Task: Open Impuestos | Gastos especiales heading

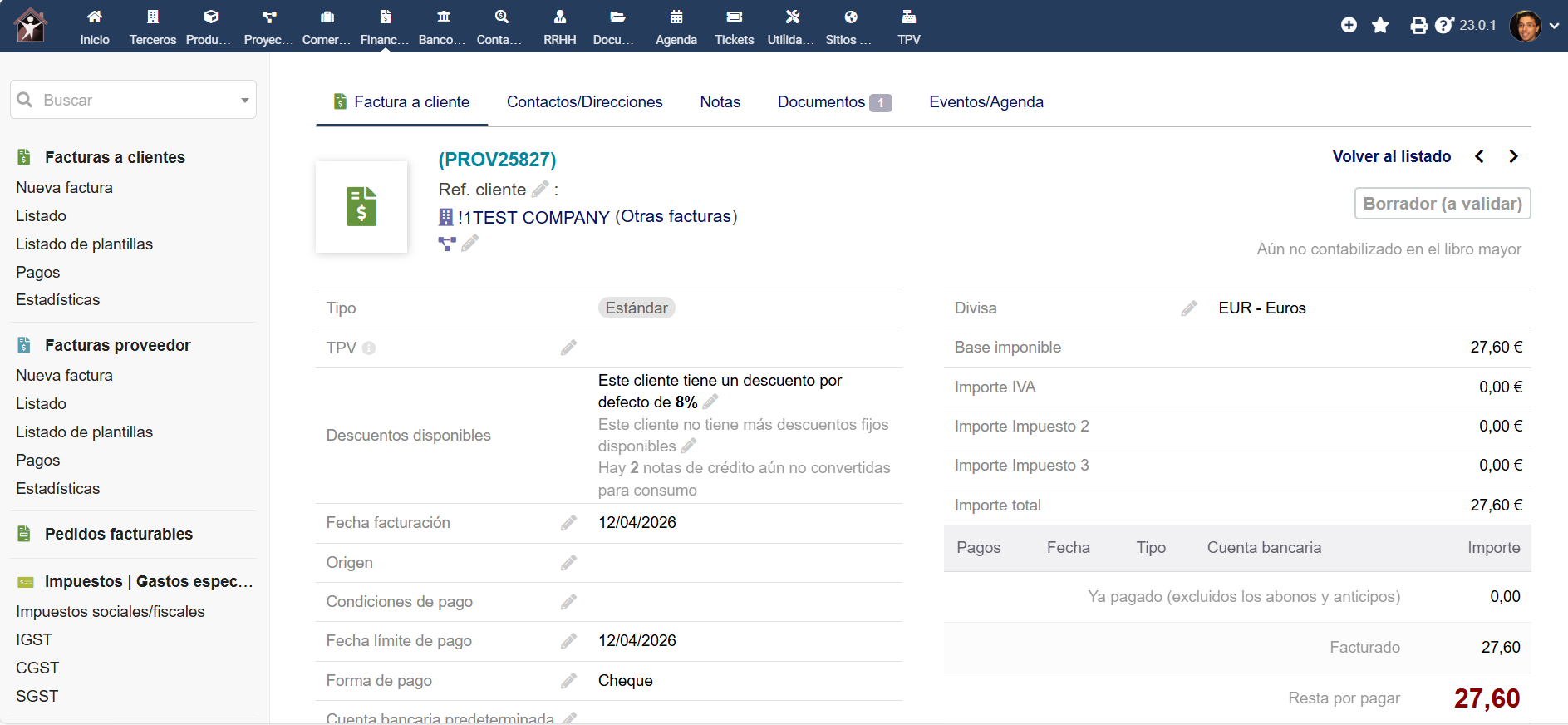Action: coord(149,581)
